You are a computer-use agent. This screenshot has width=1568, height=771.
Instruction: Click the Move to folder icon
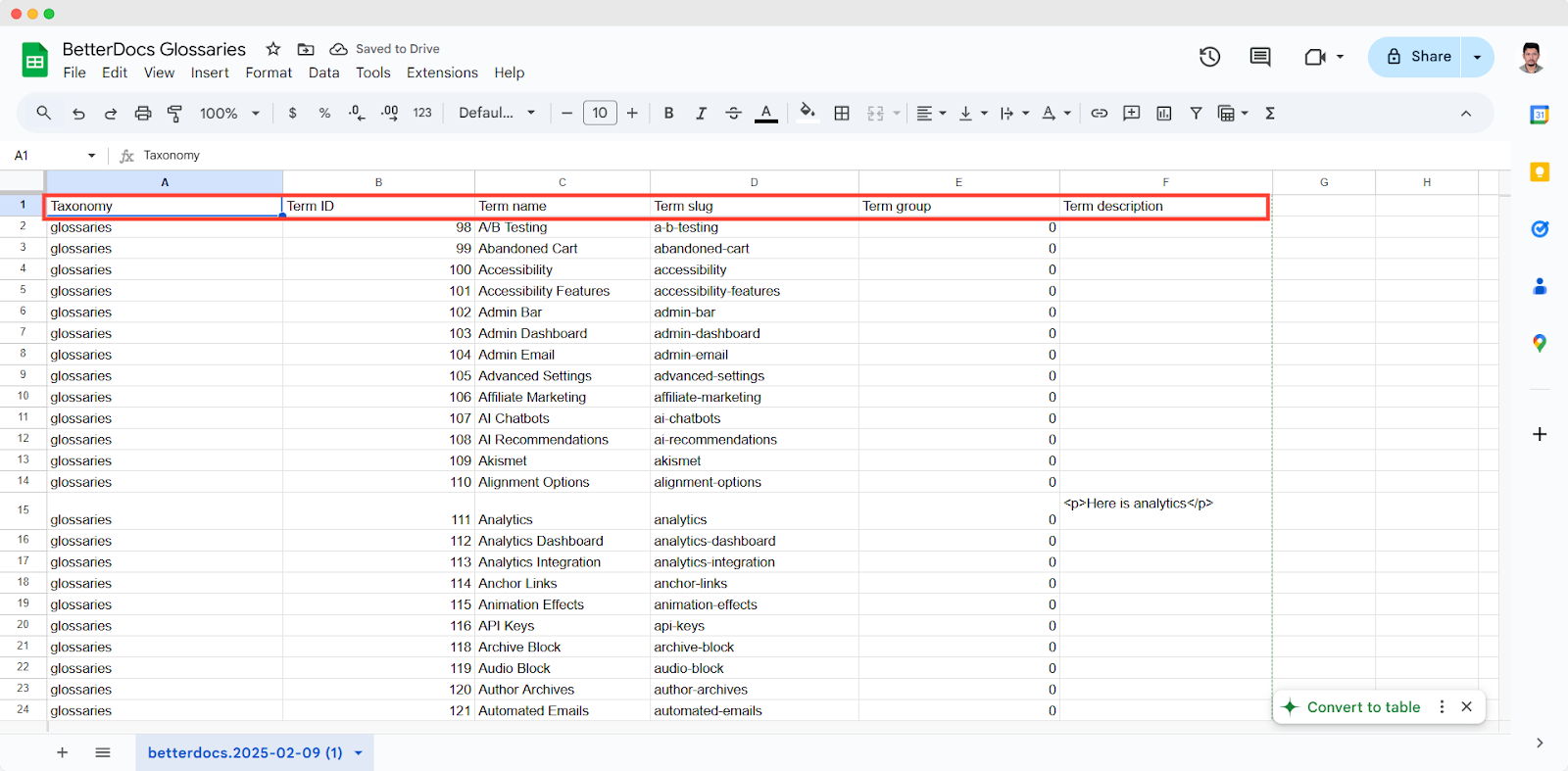[306, 49]
